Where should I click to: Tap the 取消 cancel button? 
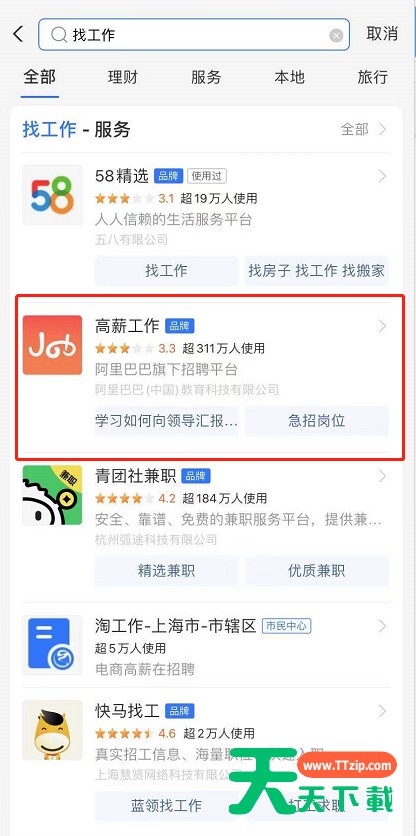click(x=382, y=34)
